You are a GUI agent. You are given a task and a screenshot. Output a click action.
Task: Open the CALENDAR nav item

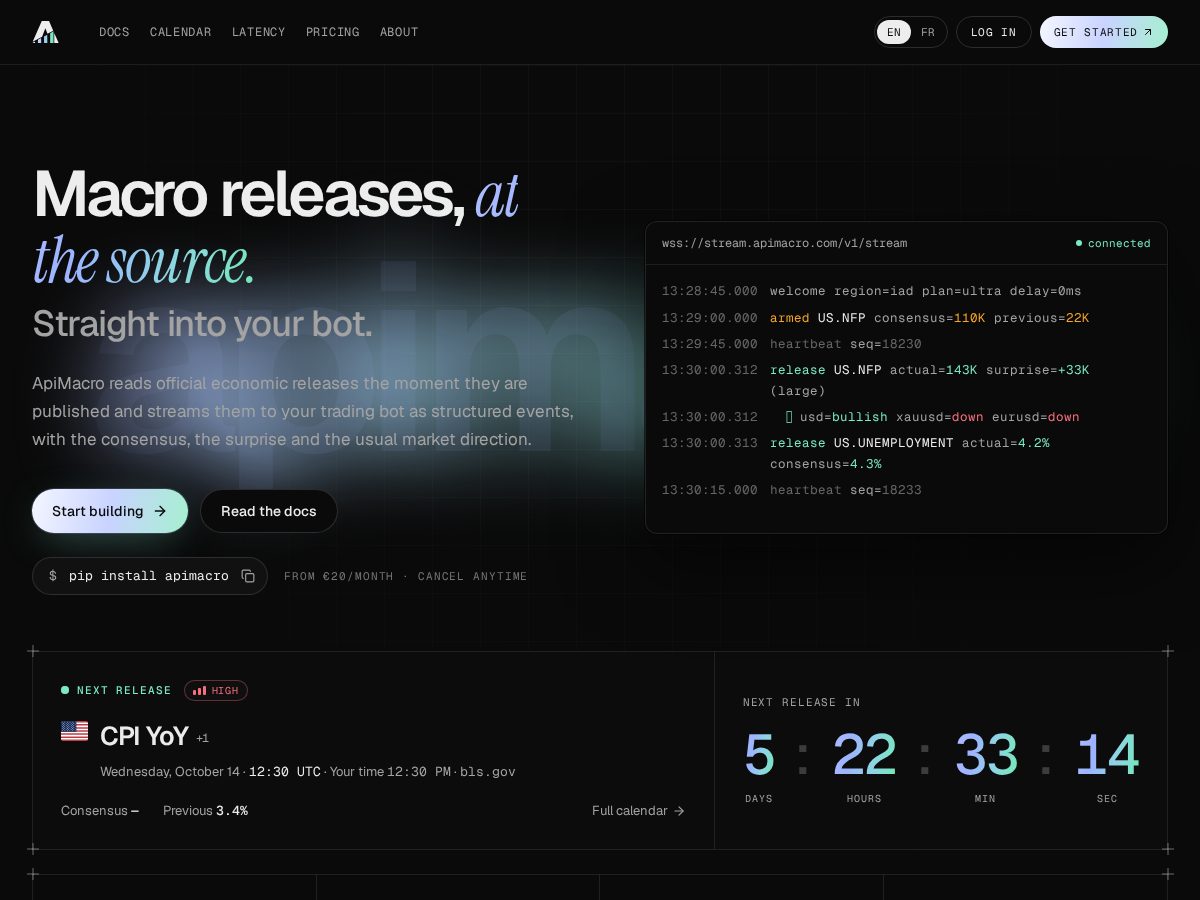pos(181,32)
